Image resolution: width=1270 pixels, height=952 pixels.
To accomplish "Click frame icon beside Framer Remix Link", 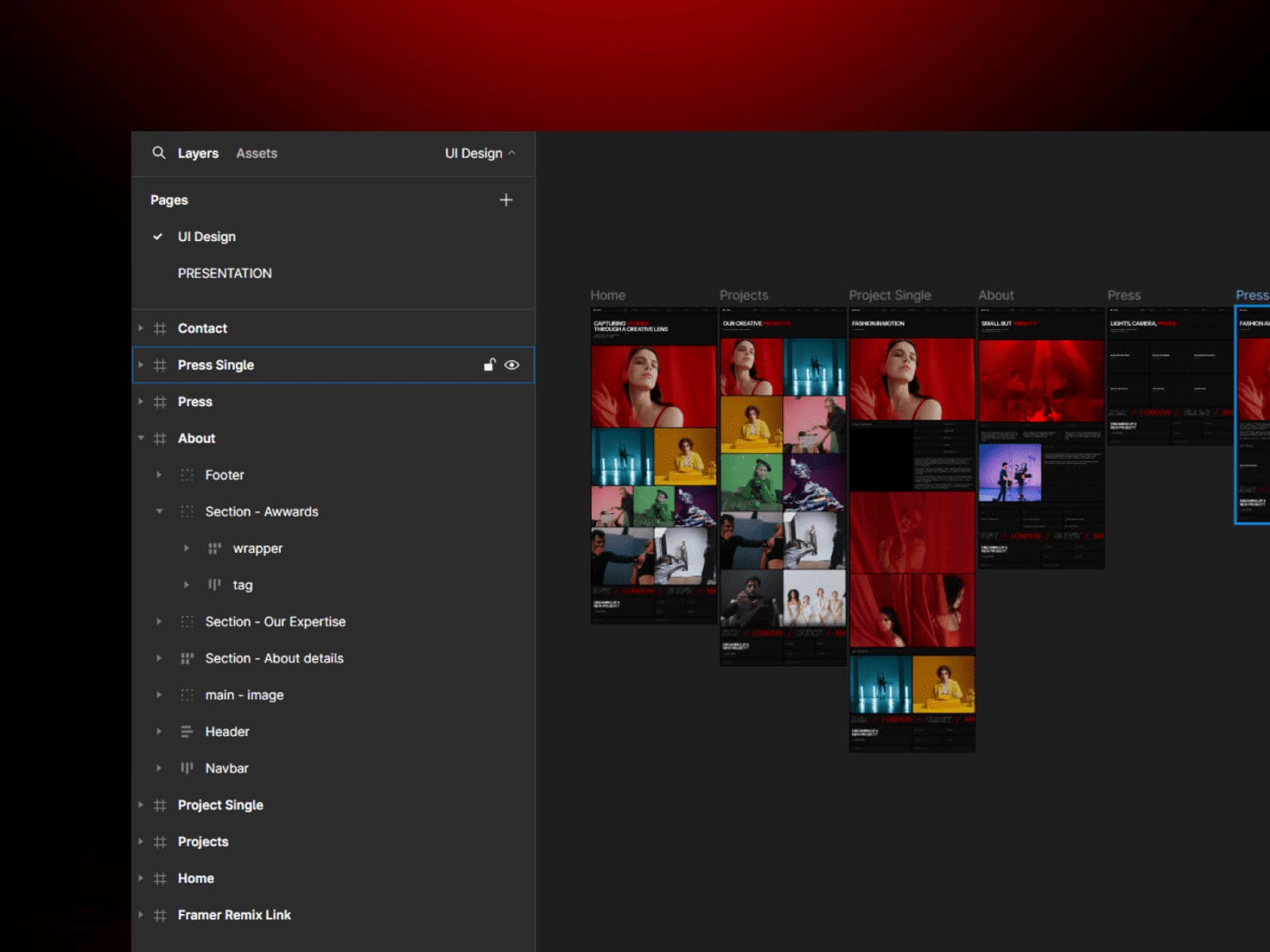I will tap(160, 915).
